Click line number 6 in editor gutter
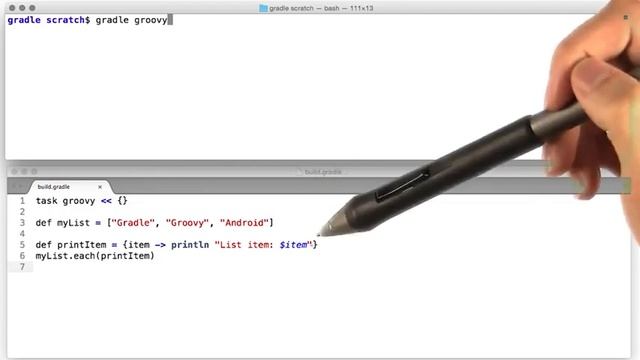 (x=22, y=256)
